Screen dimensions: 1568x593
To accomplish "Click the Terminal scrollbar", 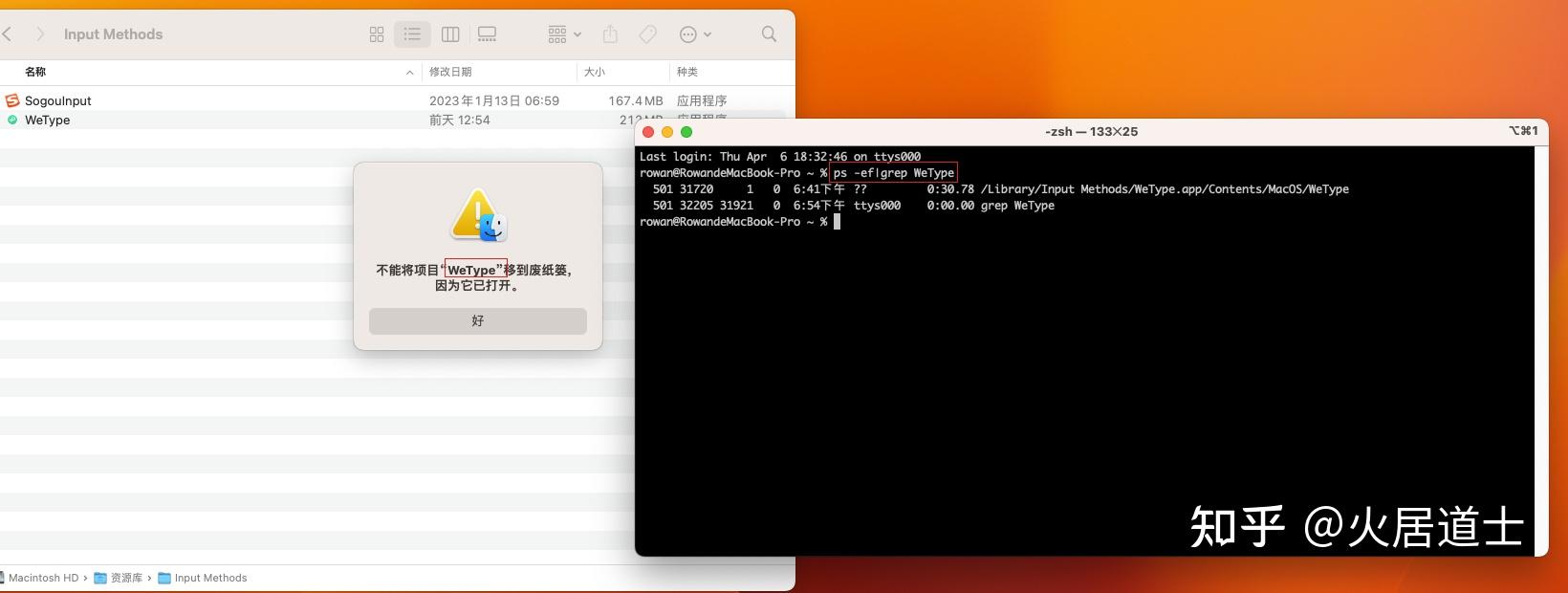I will [x=1541, y=350].
